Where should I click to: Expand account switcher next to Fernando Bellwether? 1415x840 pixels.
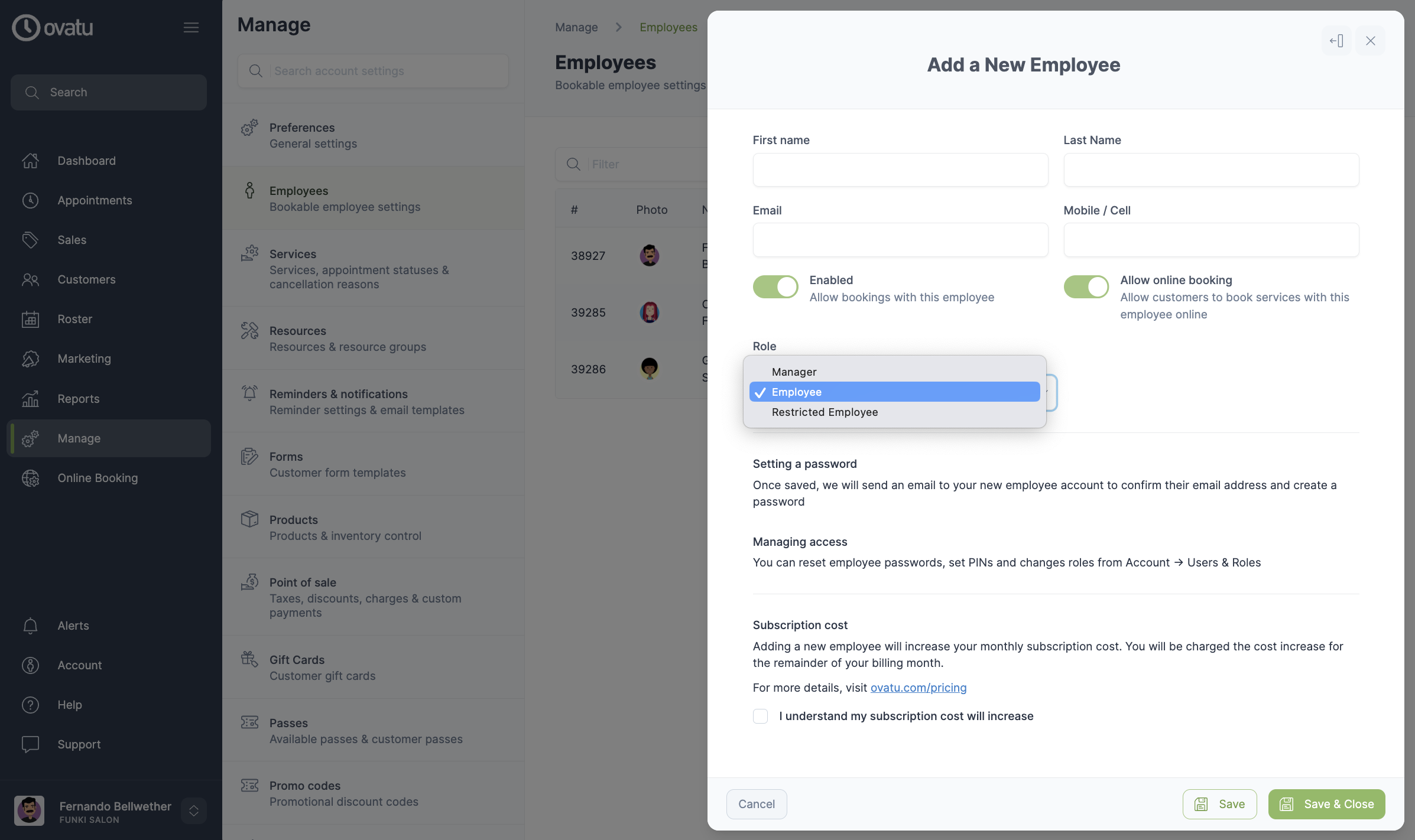[x=194, y=811]
